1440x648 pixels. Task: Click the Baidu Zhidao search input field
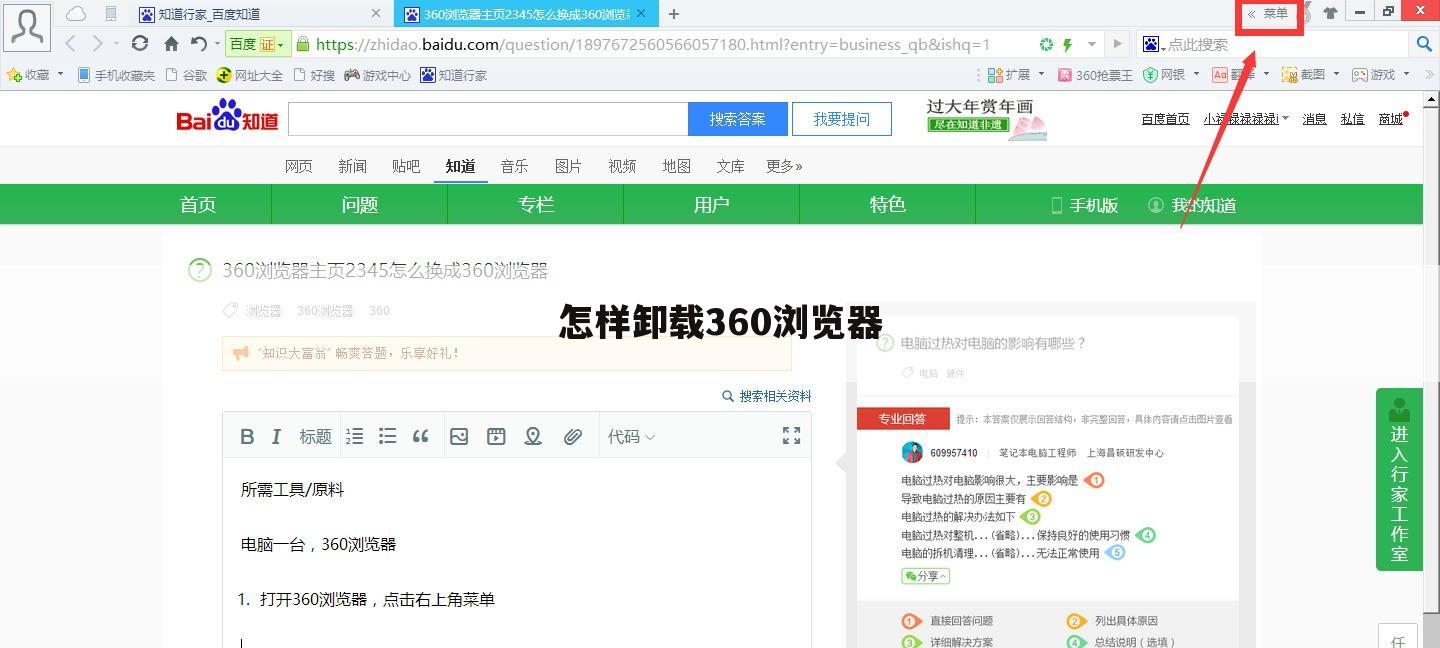tap(488, 119)
